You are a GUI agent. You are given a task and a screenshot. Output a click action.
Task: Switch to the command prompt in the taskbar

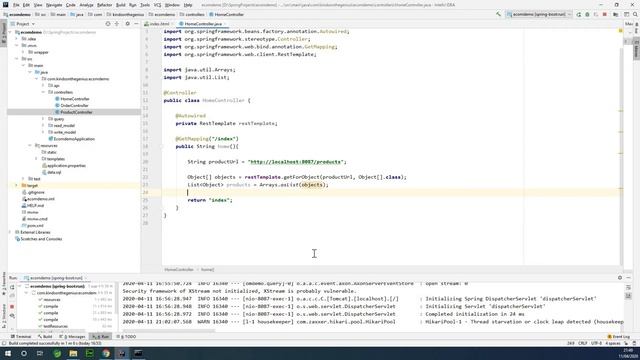pyautogui.click(x=138, y=353)
